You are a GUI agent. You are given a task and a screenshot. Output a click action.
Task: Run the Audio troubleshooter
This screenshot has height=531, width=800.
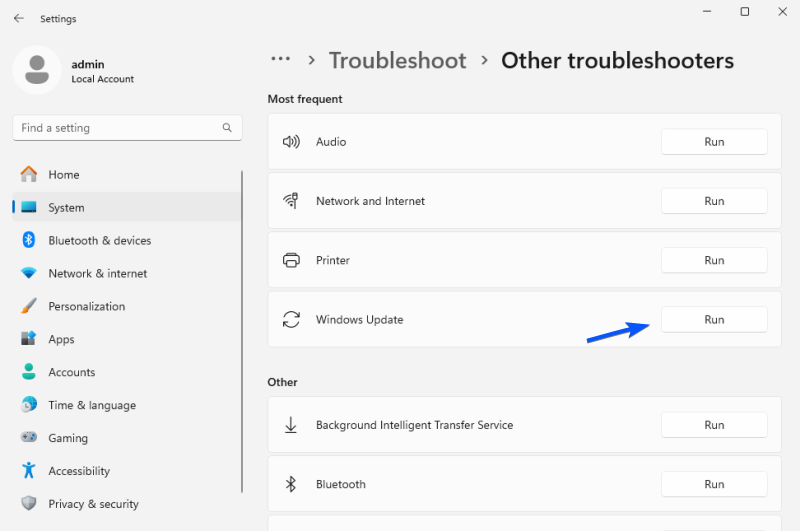714,142
